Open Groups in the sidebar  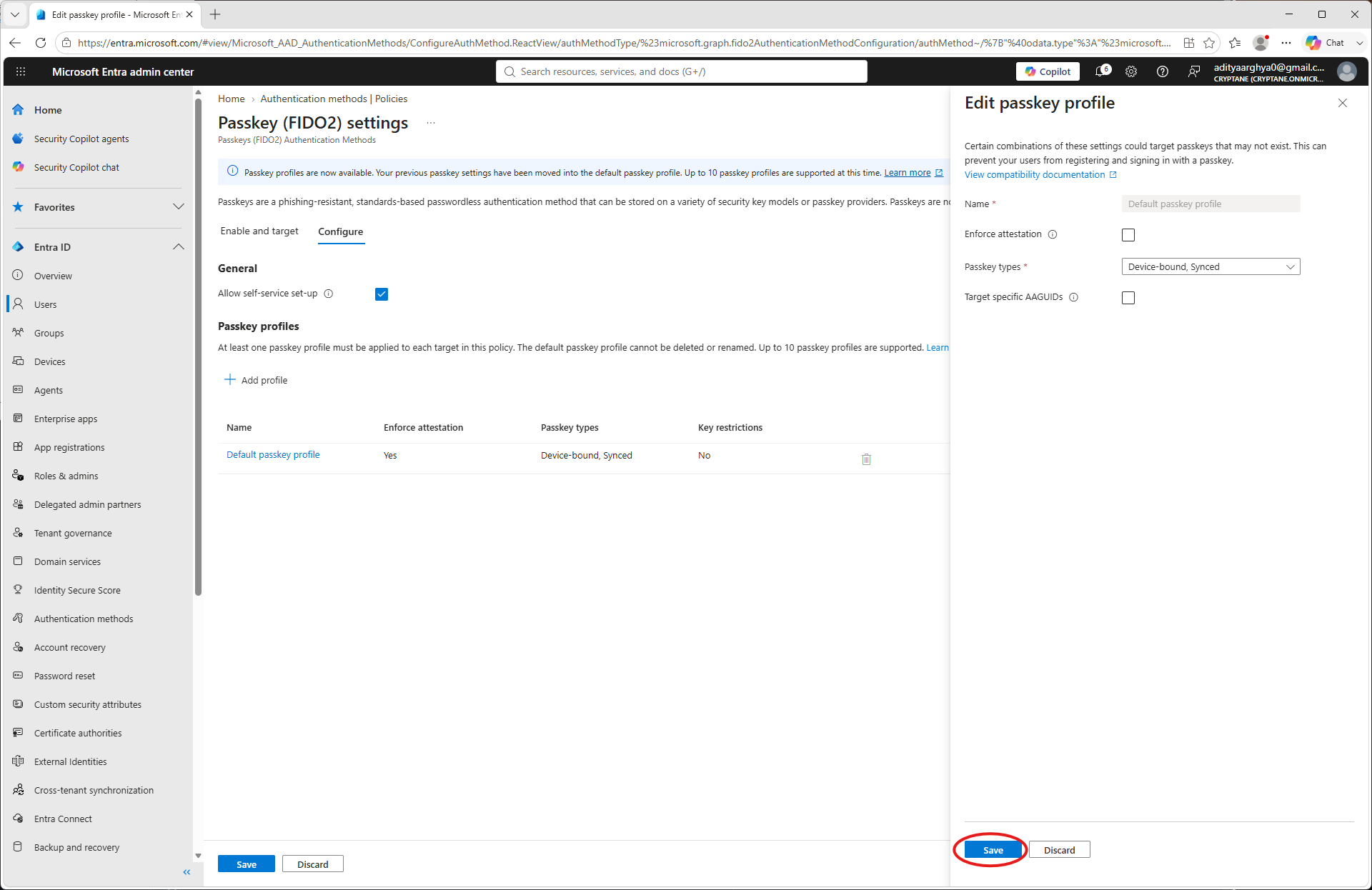click(x=49, y=333)
